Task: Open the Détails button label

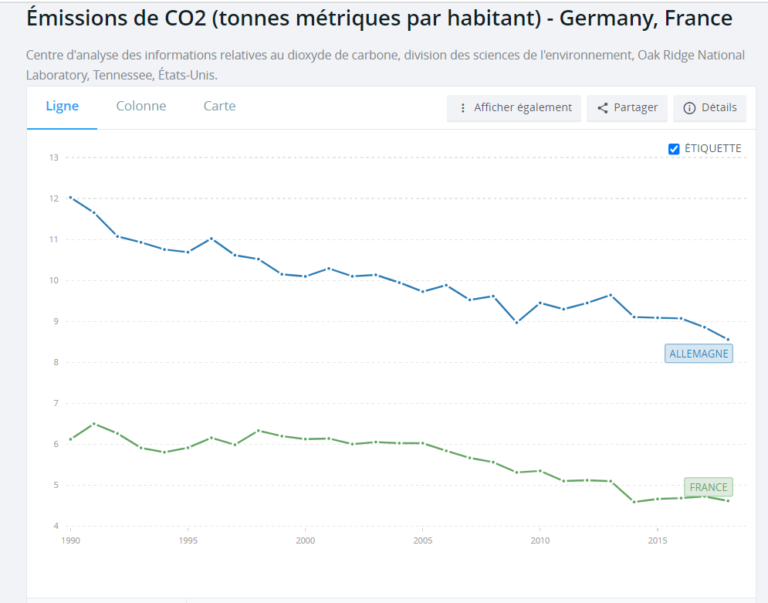Action: [x=718, y=108]
